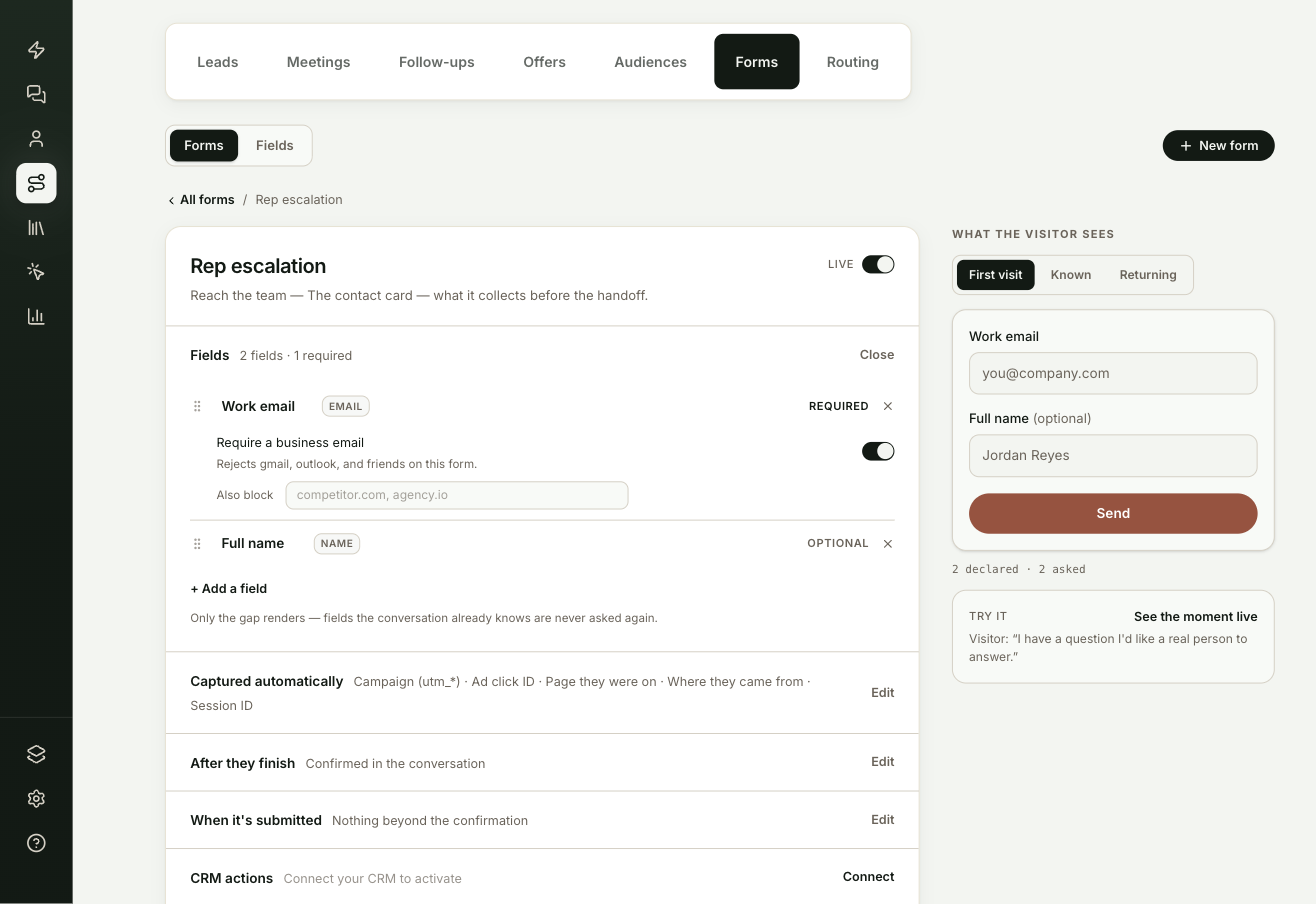1316x904 pixels.
Task: Toggle REQUIRED status on Work email
Action: [x=838, y=406]
